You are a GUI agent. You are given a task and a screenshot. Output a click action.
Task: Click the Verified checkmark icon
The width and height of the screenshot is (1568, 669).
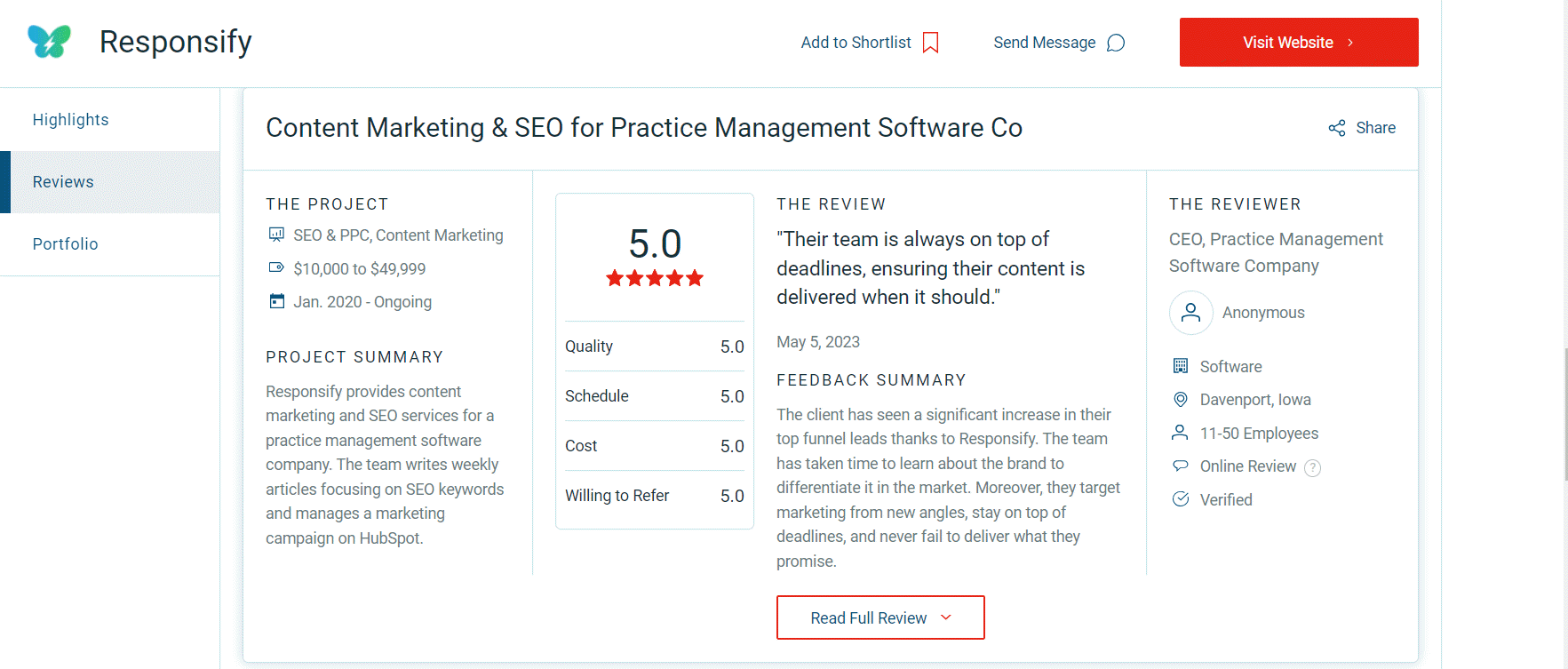[1181, 499]
